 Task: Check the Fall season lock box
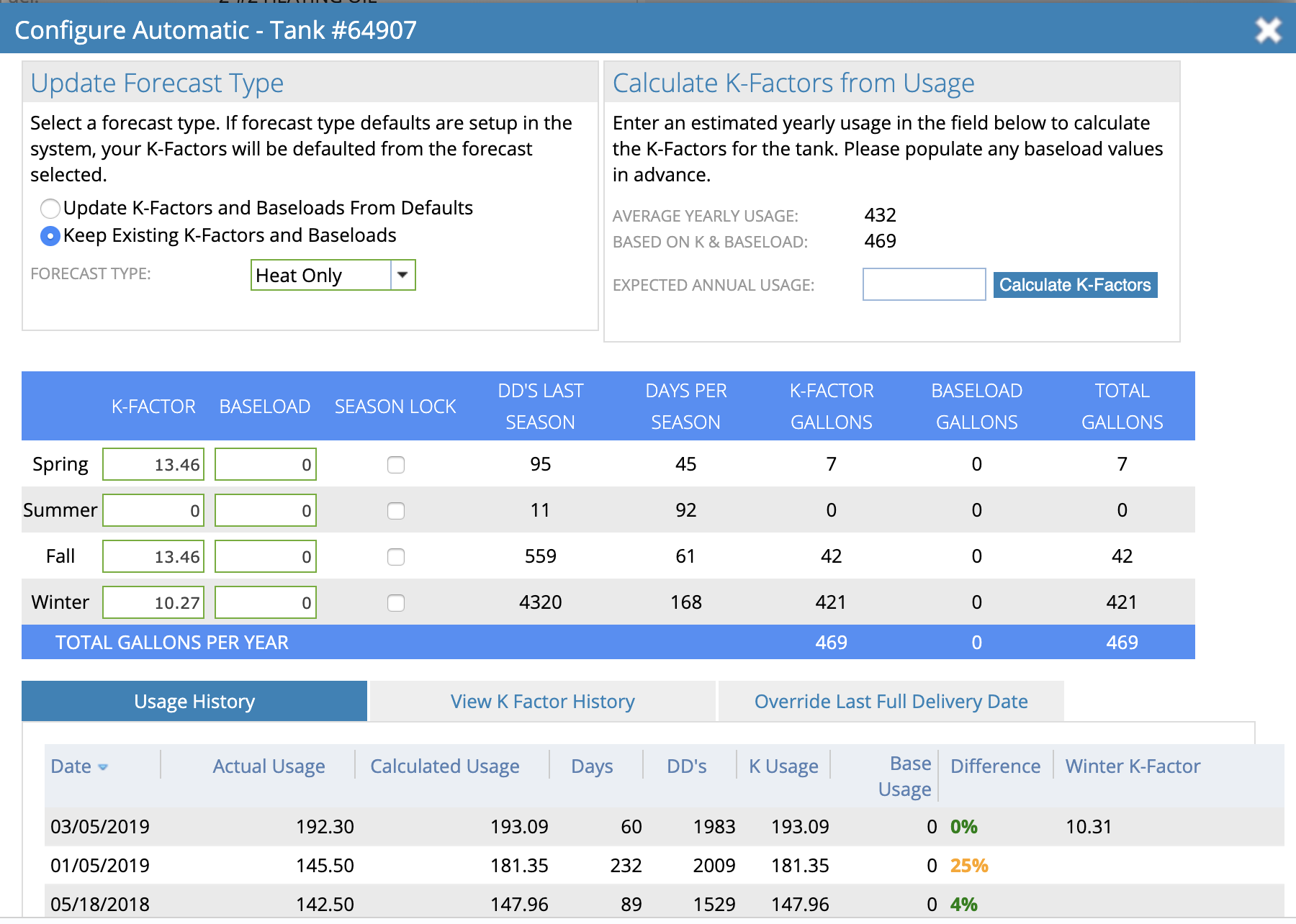click(x=396, y=557)
